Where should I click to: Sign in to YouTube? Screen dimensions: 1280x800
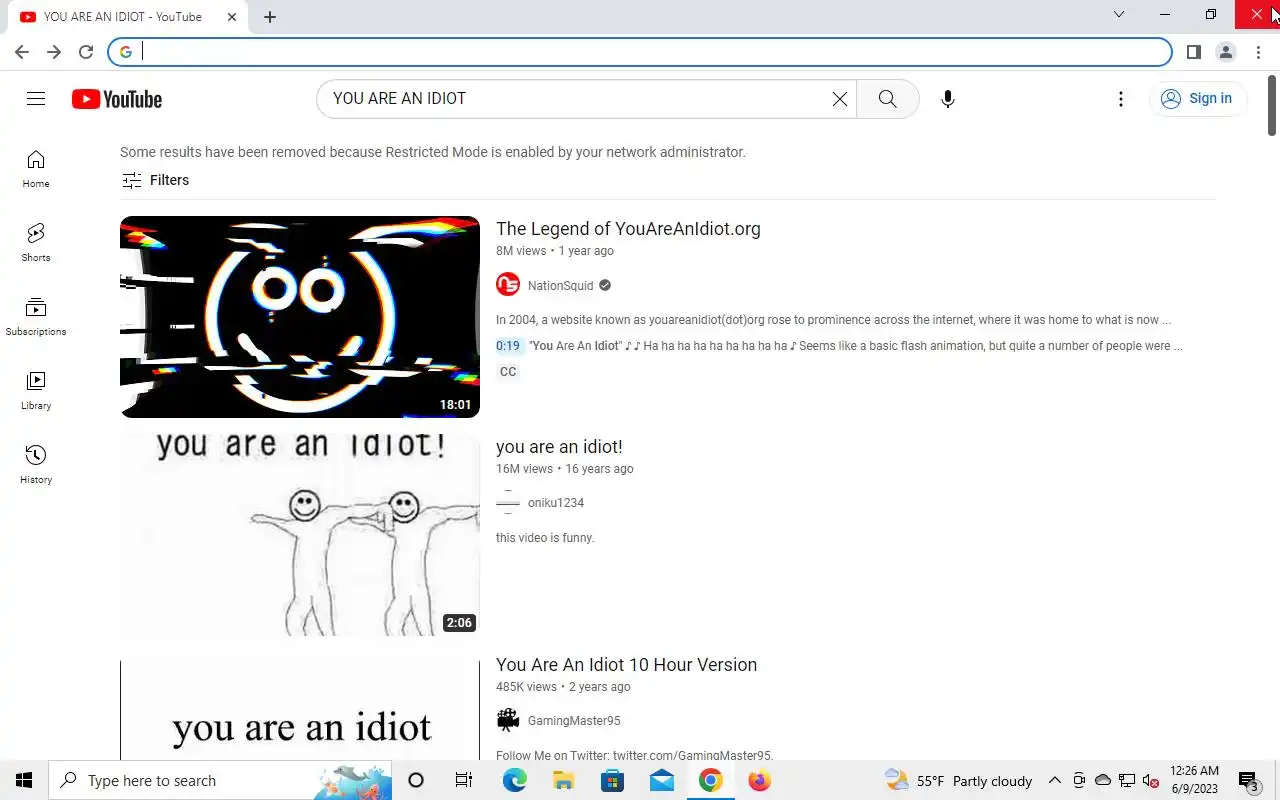1197,99
